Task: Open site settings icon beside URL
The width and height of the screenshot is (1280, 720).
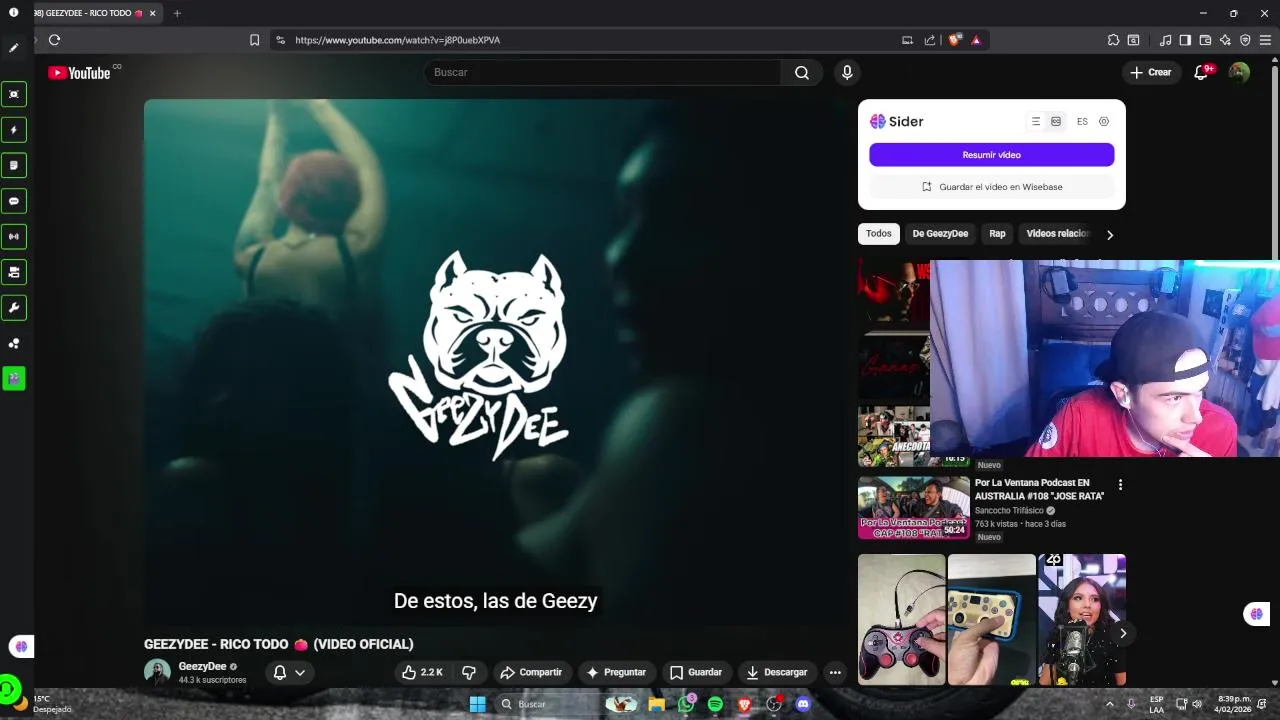Action: pyautogui.click(x=280, y=40)
